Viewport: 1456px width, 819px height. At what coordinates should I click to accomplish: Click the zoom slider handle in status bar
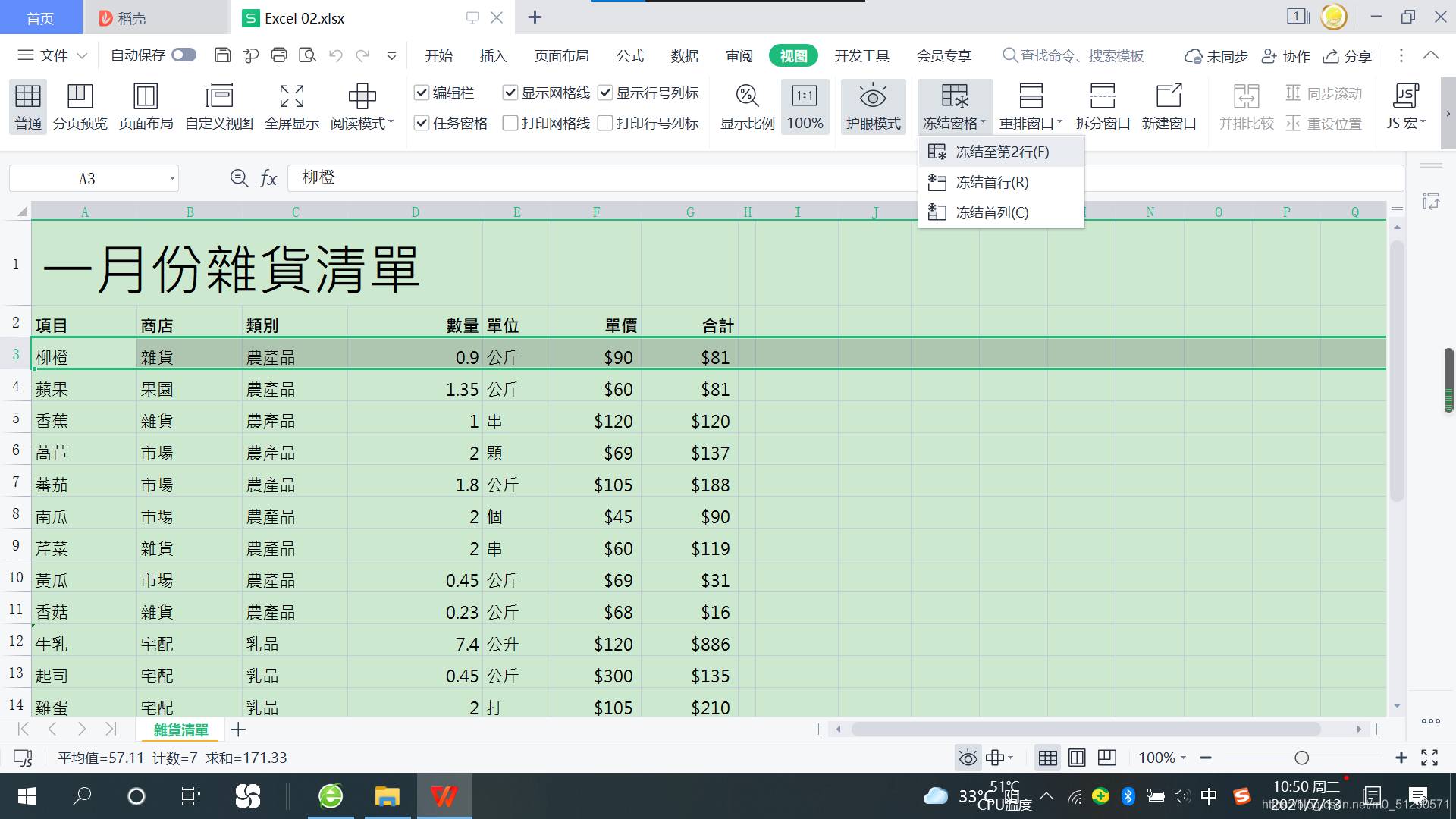[x=1301, y=758]
